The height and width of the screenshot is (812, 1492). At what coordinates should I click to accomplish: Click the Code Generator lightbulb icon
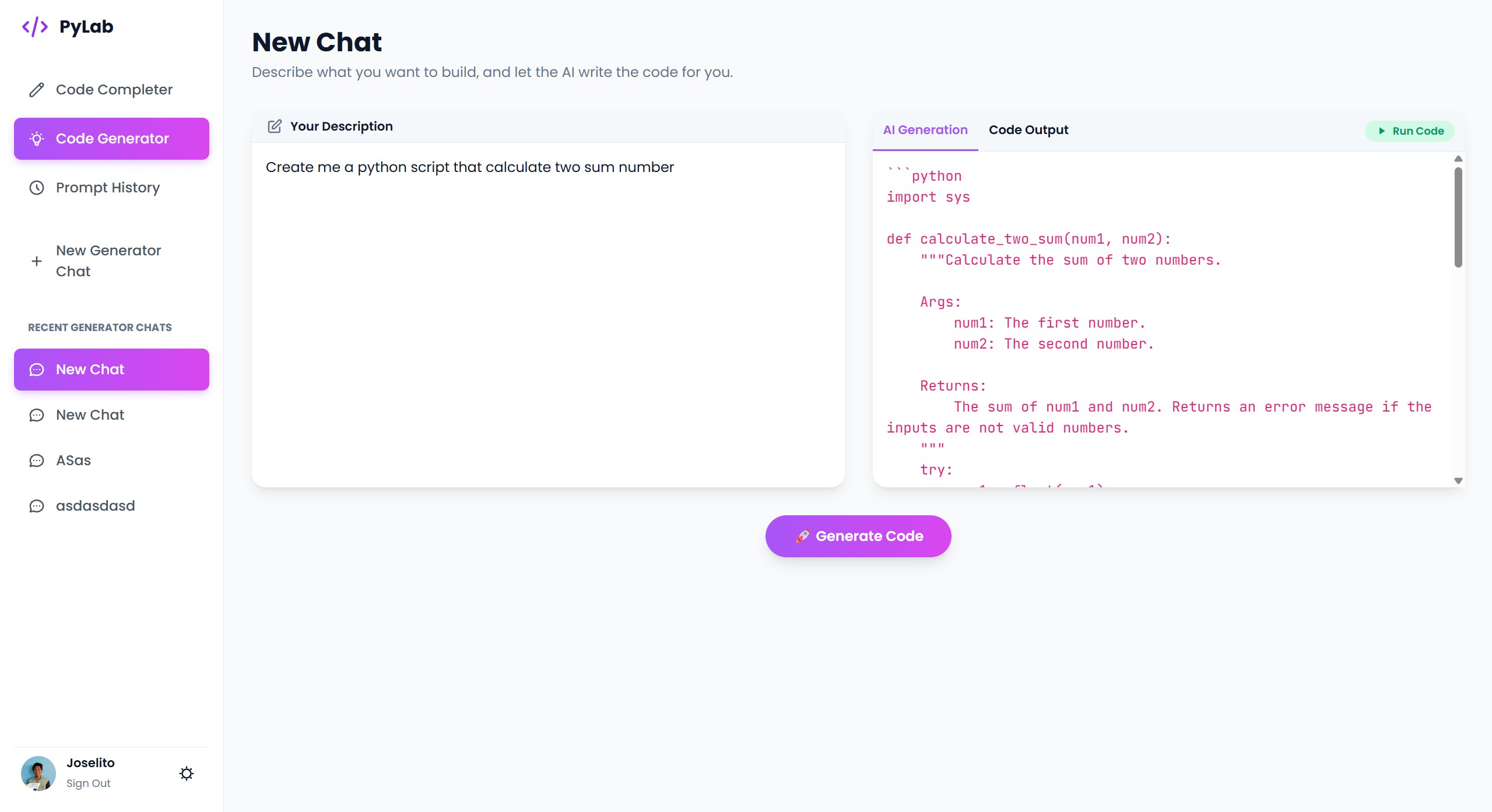coord(37,139)
